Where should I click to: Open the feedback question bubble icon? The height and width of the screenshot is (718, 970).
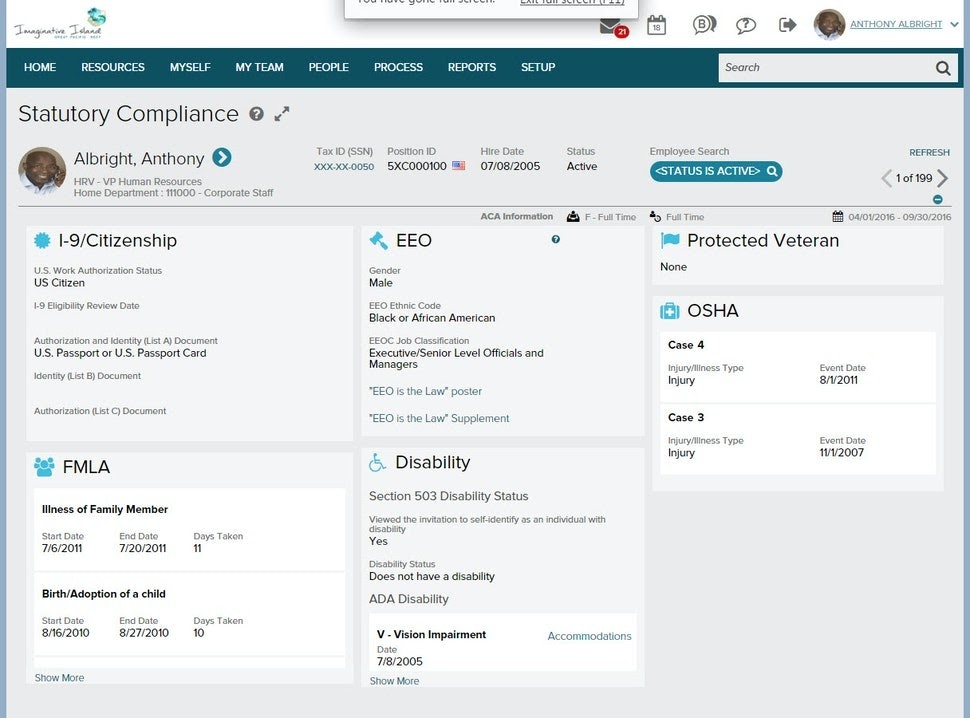[x=746, y=25]
